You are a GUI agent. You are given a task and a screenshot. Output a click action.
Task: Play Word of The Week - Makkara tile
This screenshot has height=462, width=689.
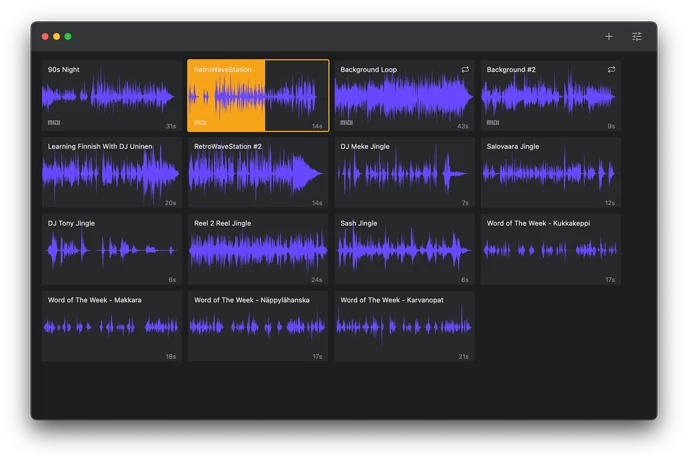point(112,326)
